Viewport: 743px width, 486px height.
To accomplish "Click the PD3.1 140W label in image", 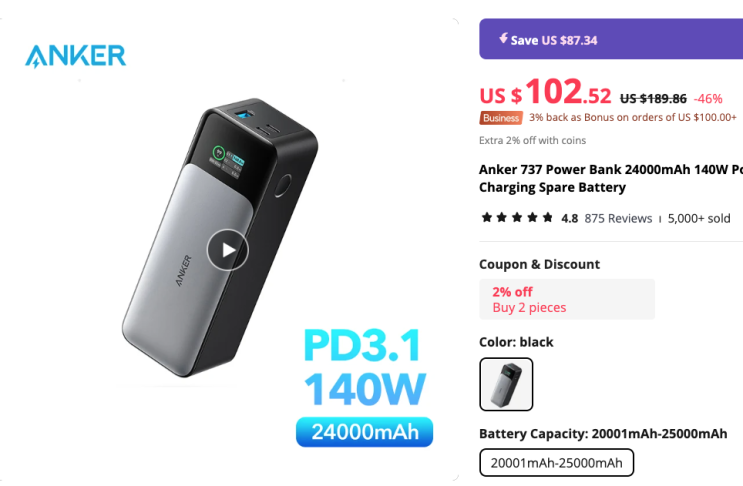I will [x=364, y=367].
